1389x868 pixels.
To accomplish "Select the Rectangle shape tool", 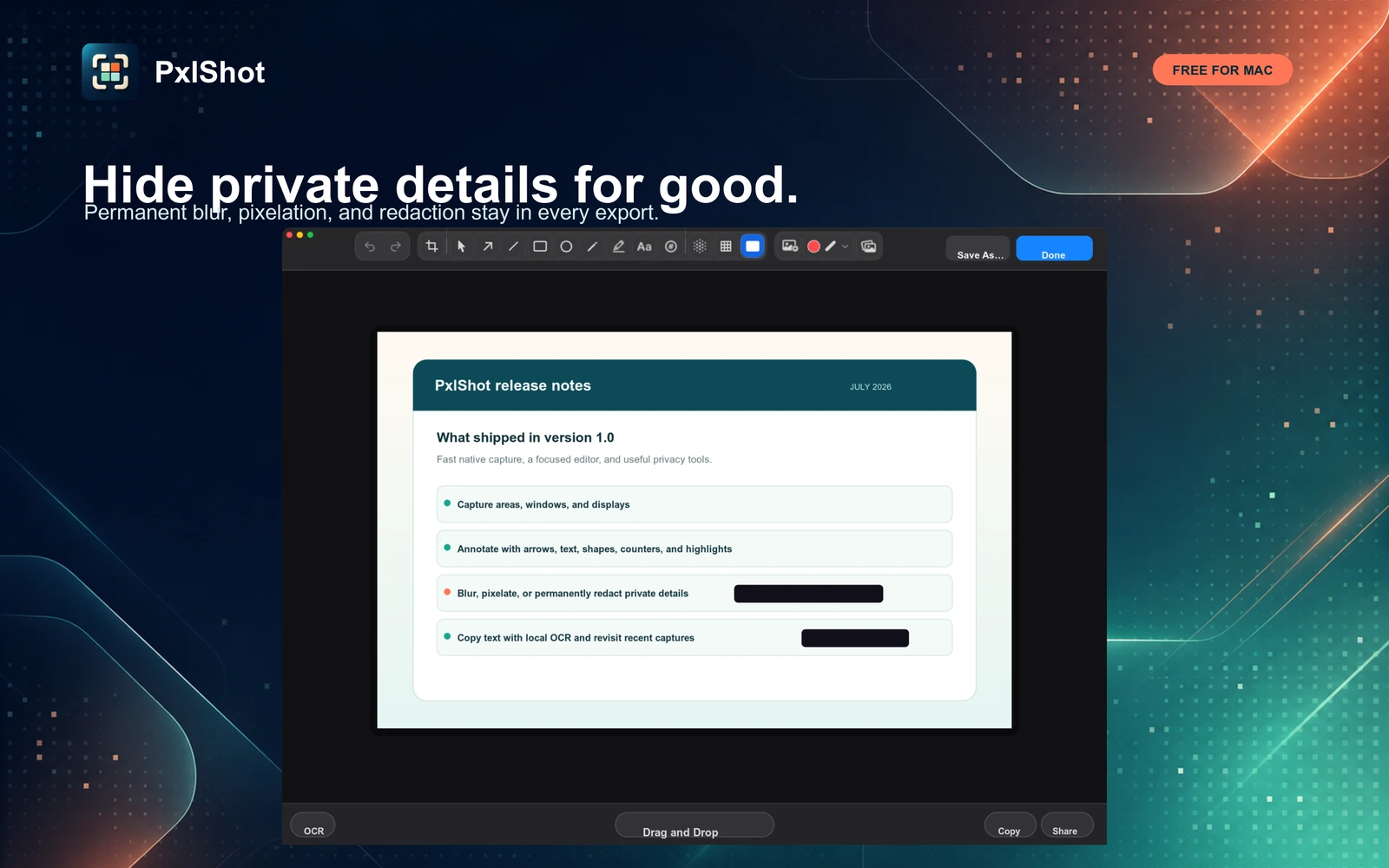I will tap(540, 247).
